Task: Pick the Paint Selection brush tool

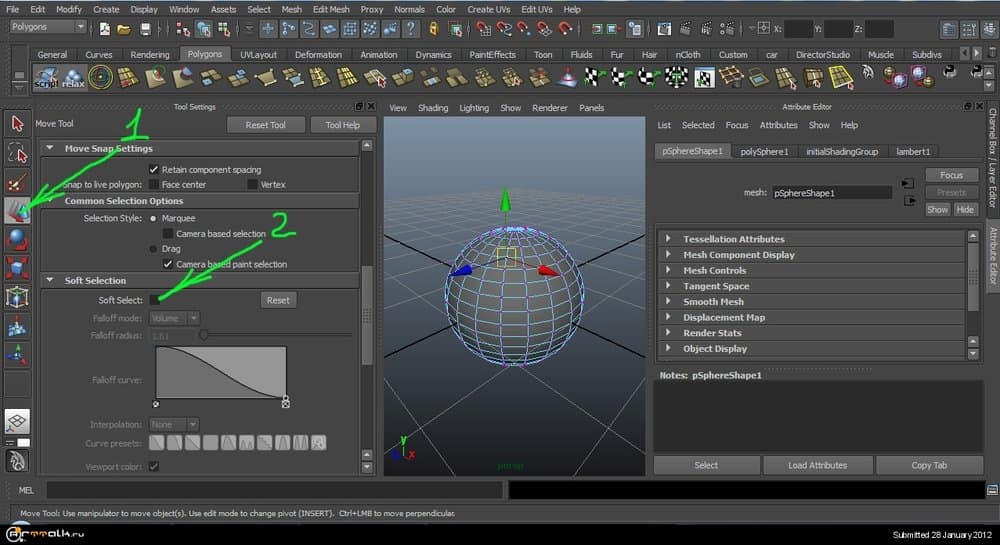Action: pyautogui.click(x=17, y=182)
